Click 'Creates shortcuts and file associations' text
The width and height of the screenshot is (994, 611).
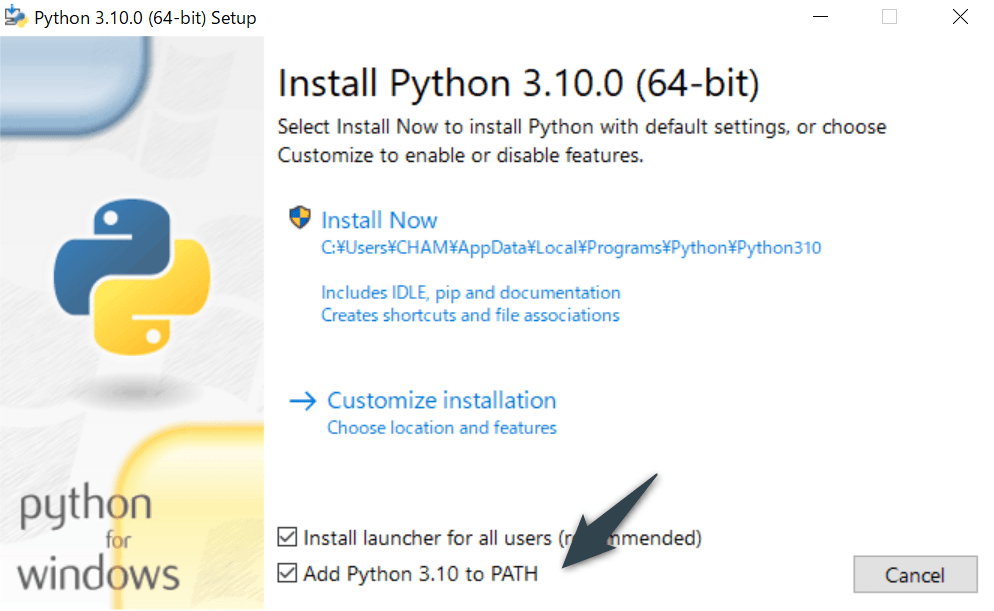470,316
